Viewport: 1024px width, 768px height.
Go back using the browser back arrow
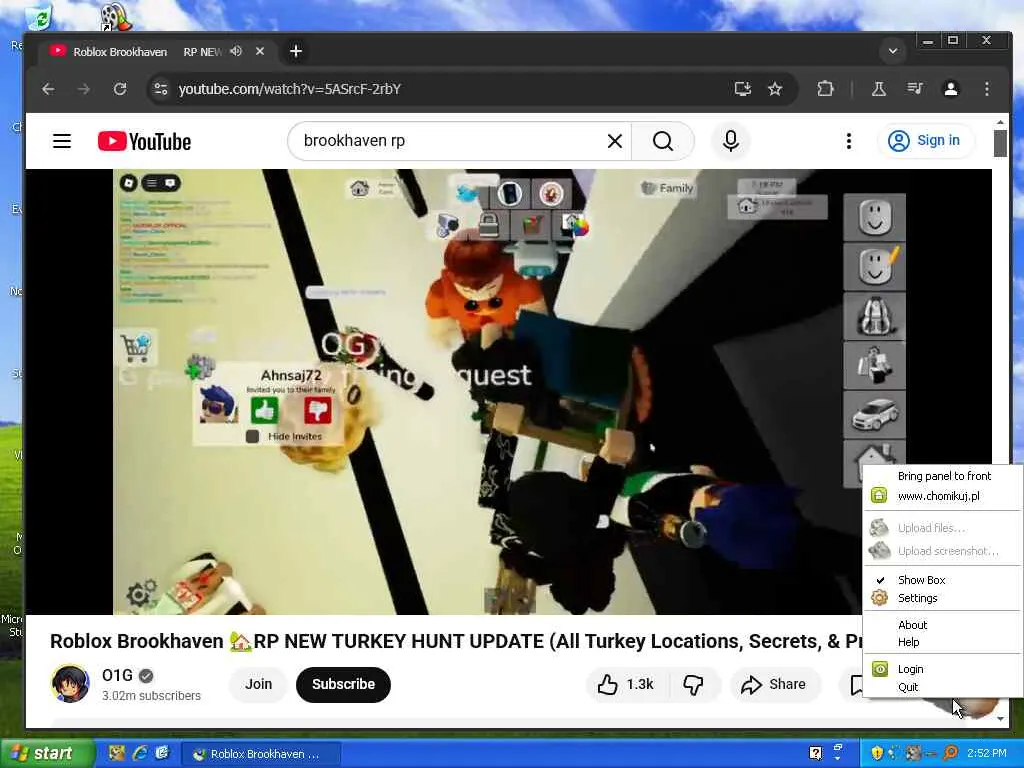48,89
